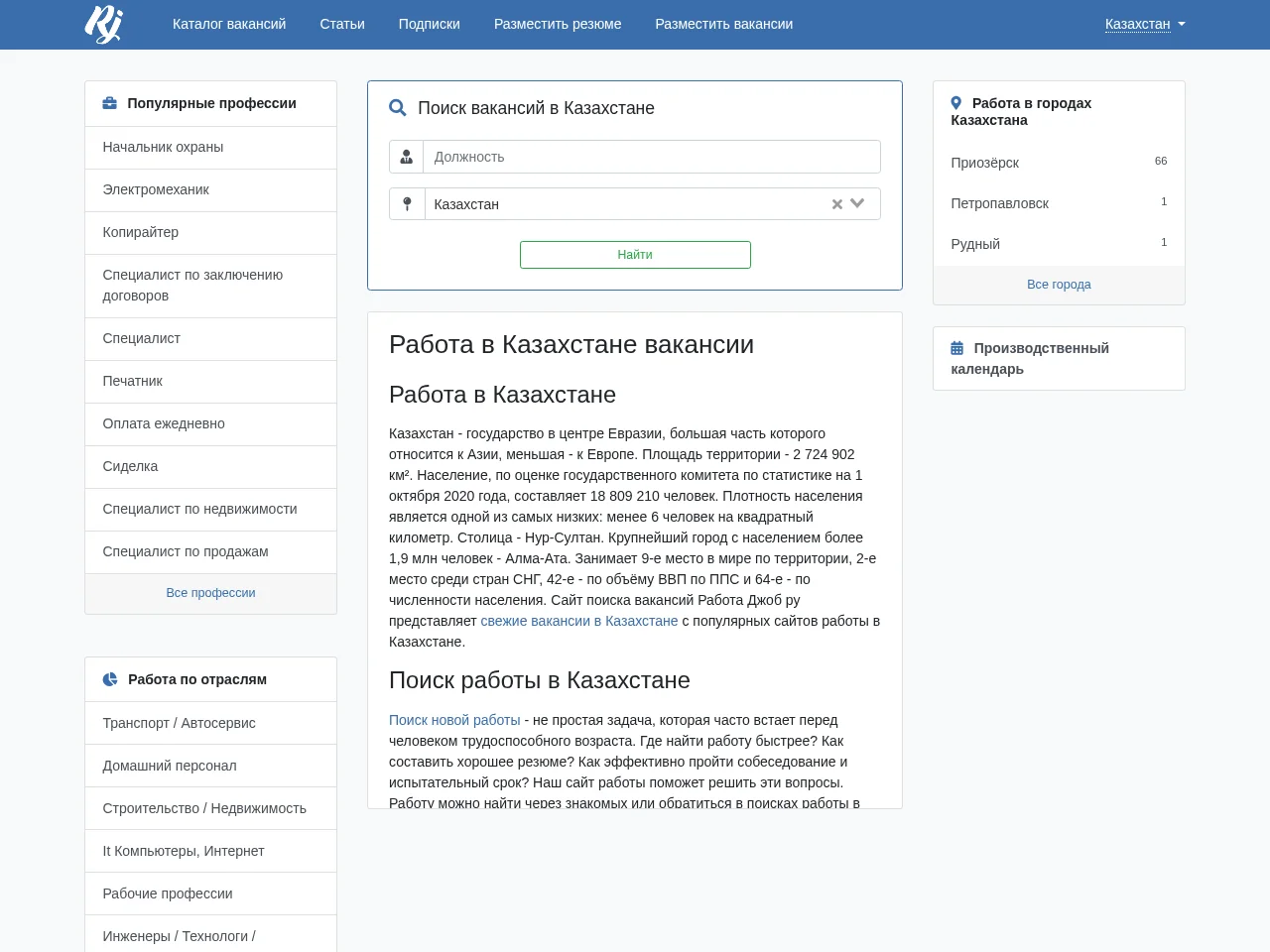Select Копирайтер profession
Image resolution: width=1270 pixels, height=952 pixels.
[210, 232]
